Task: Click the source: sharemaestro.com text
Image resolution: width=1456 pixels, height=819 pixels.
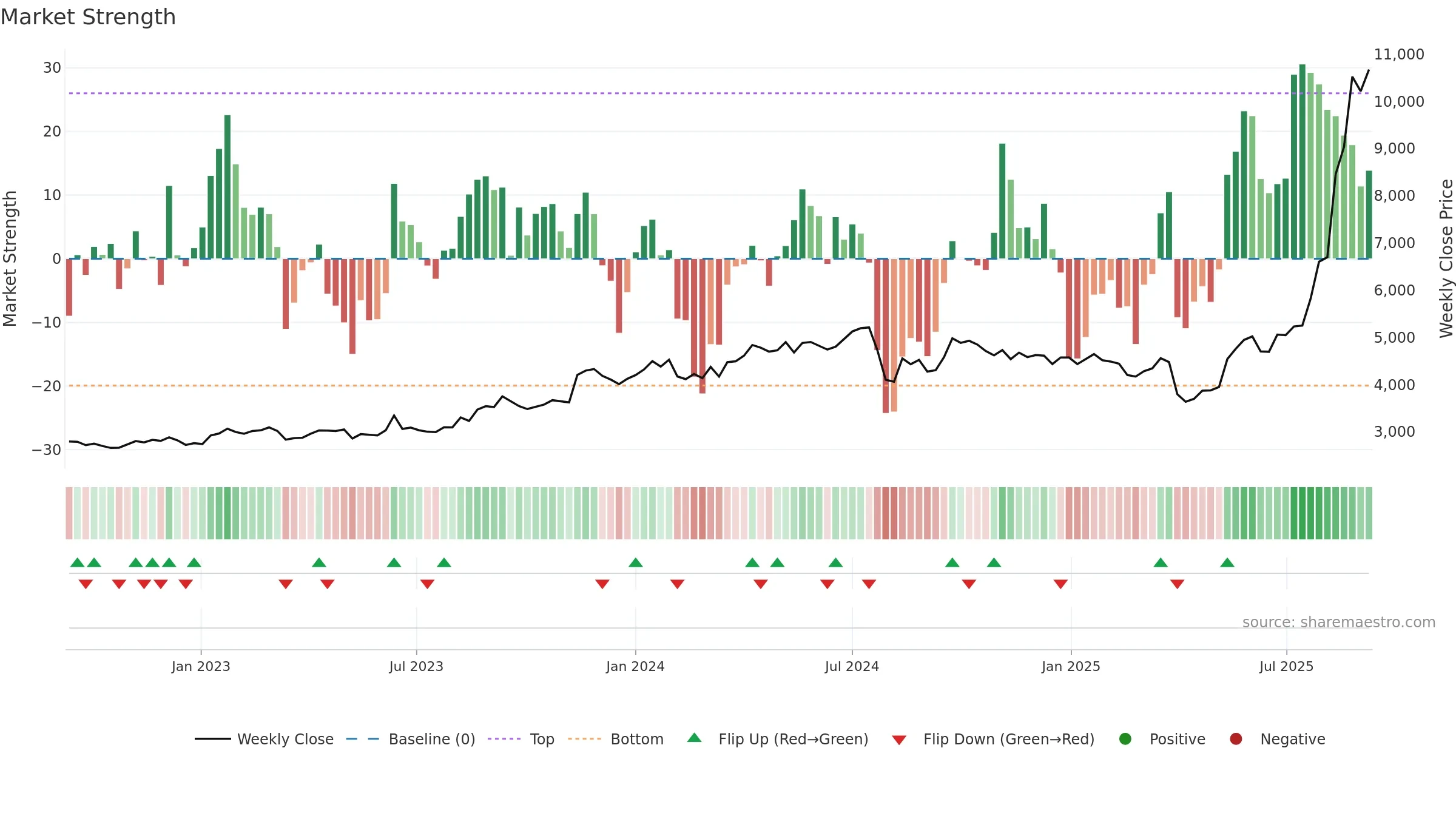Action: click(1339, 622)
